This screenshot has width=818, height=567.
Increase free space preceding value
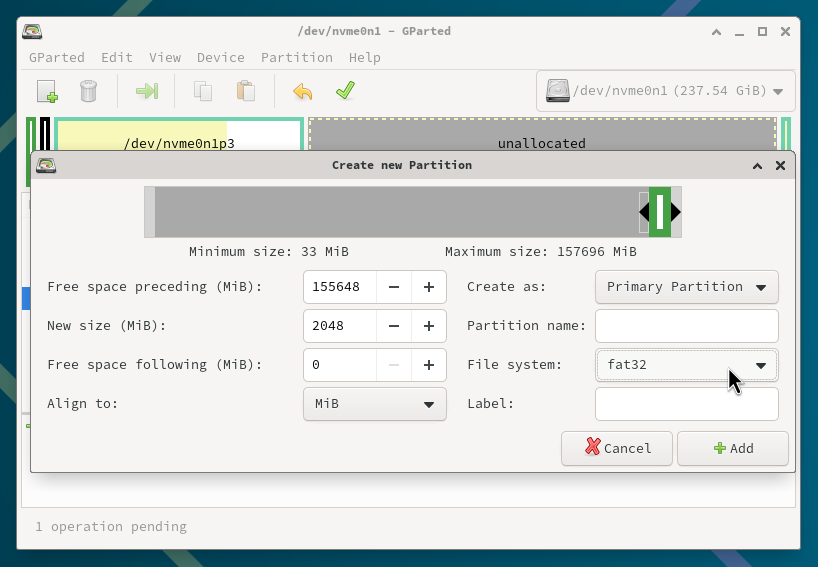click(429, 287)
